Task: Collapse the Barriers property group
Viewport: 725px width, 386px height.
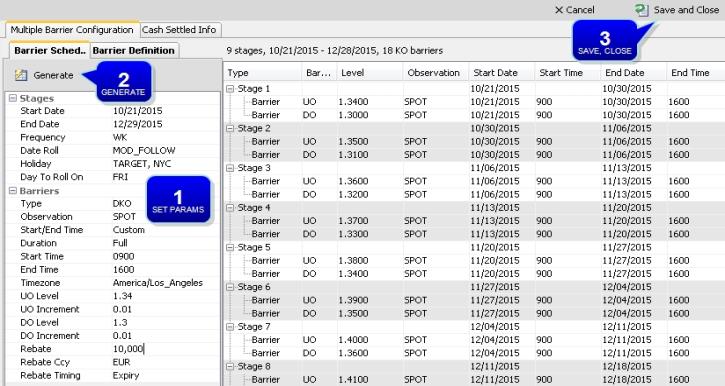Action: 13,190
